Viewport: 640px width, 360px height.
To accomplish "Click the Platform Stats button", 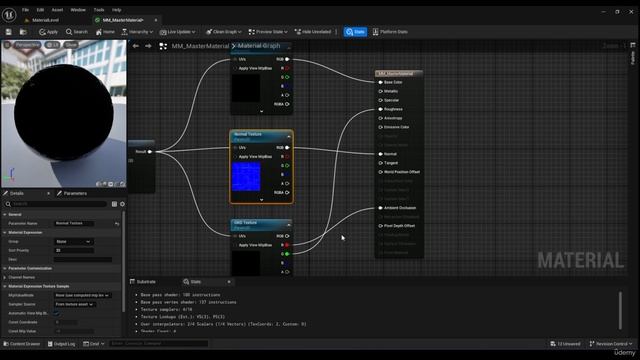I will pyautogui.click(x=390, y=32).
